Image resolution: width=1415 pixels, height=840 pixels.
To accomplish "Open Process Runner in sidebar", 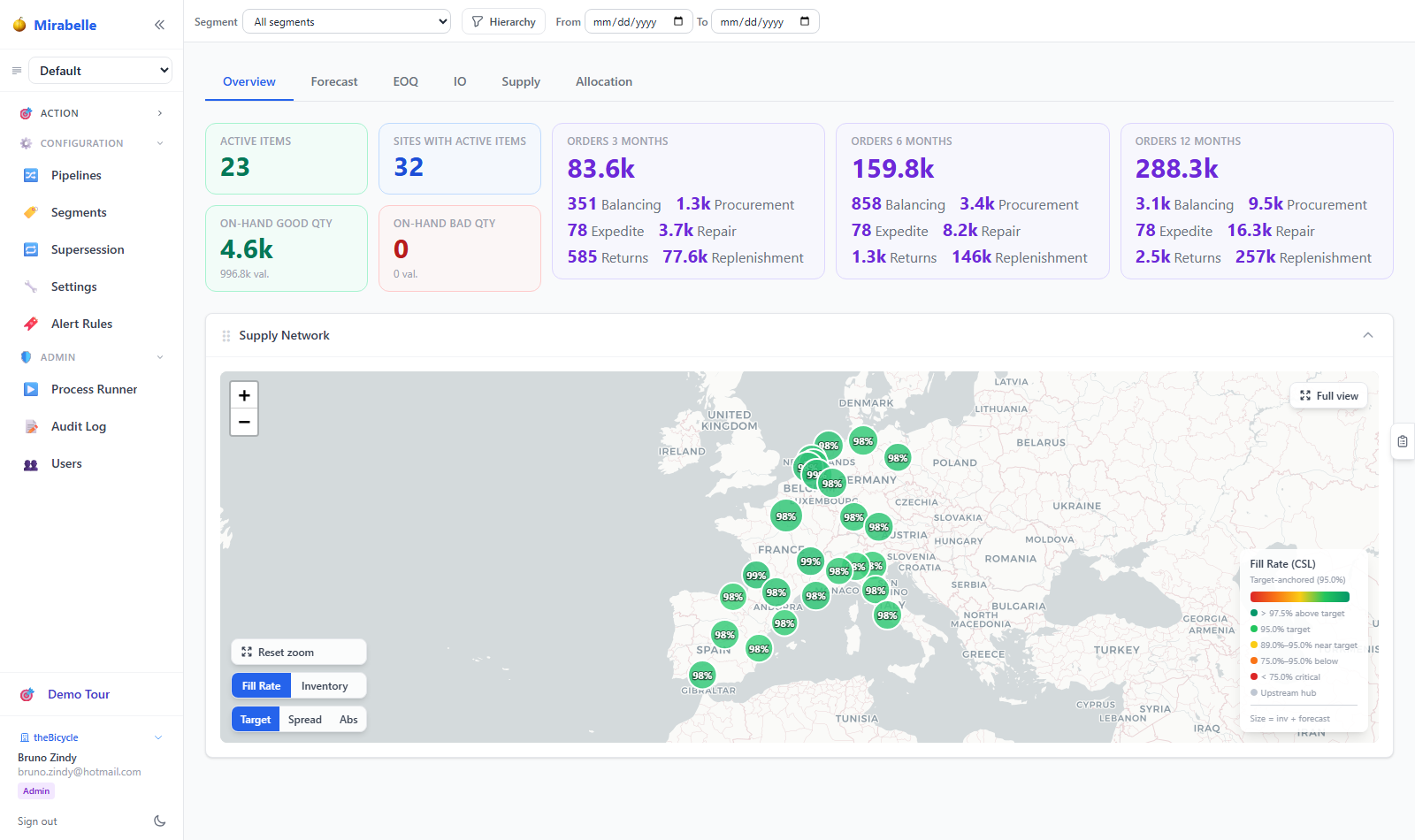I will tap(92, 389).
